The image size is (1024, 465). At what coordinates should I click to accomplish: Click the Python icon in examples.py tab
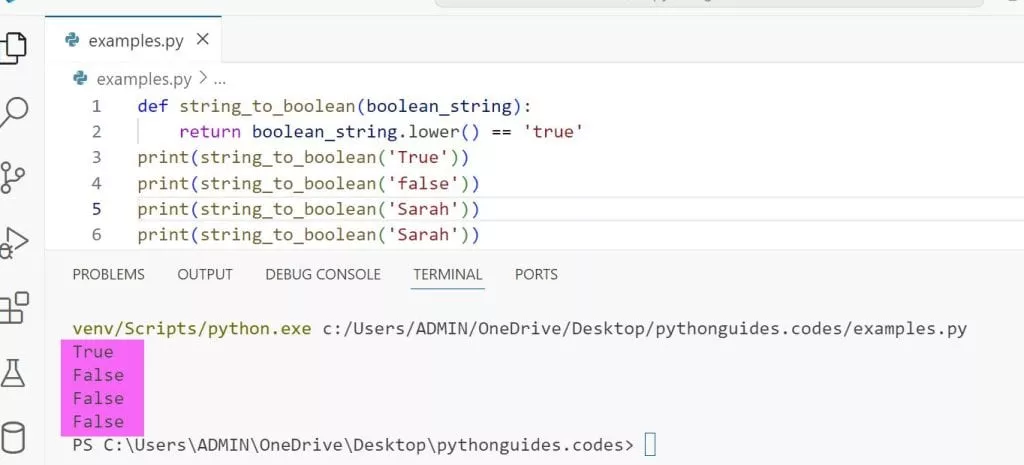[x=71, y=41]
